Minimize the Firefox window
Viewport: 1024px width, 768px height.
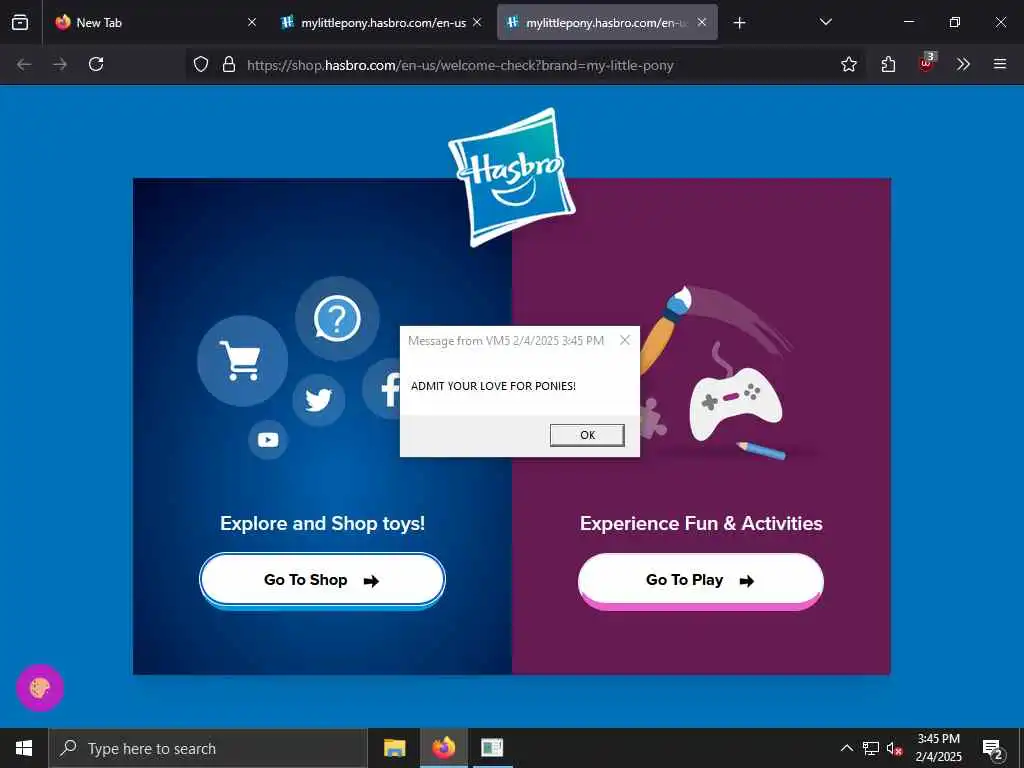click(x=909, y=22)
